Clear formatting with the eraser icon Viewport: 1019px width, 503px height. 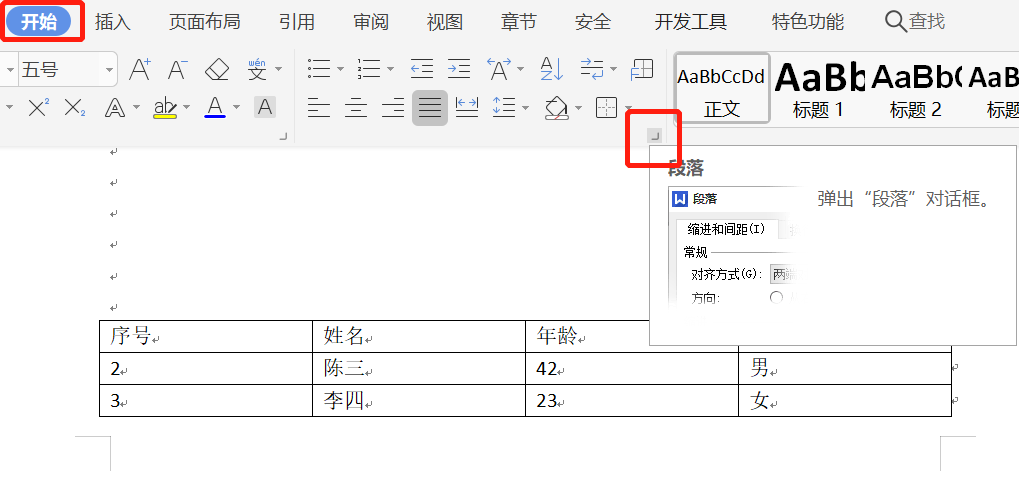tap(217, 69)
